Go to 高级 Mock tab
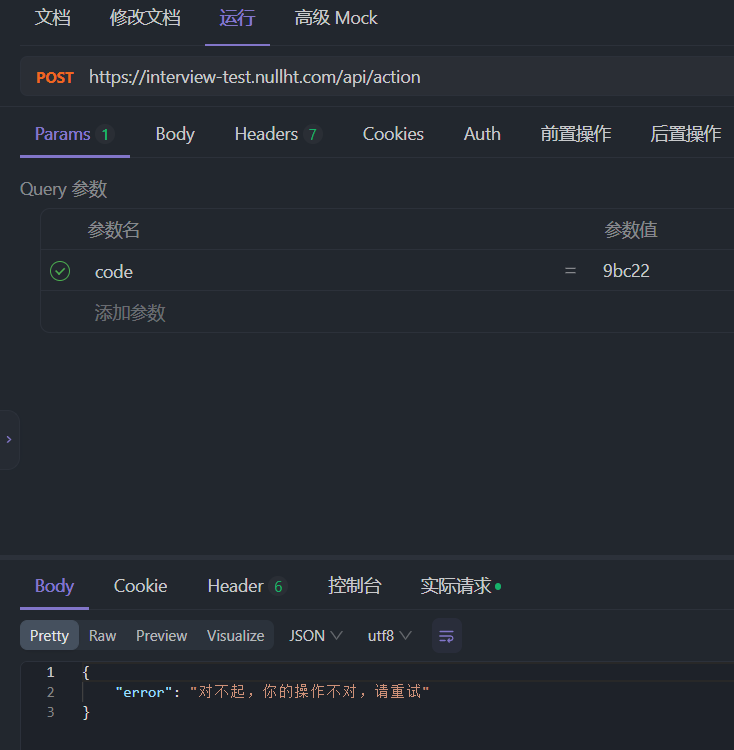Image resolution: width=734 pixels, height=750 pixels. tap(336, 18)
